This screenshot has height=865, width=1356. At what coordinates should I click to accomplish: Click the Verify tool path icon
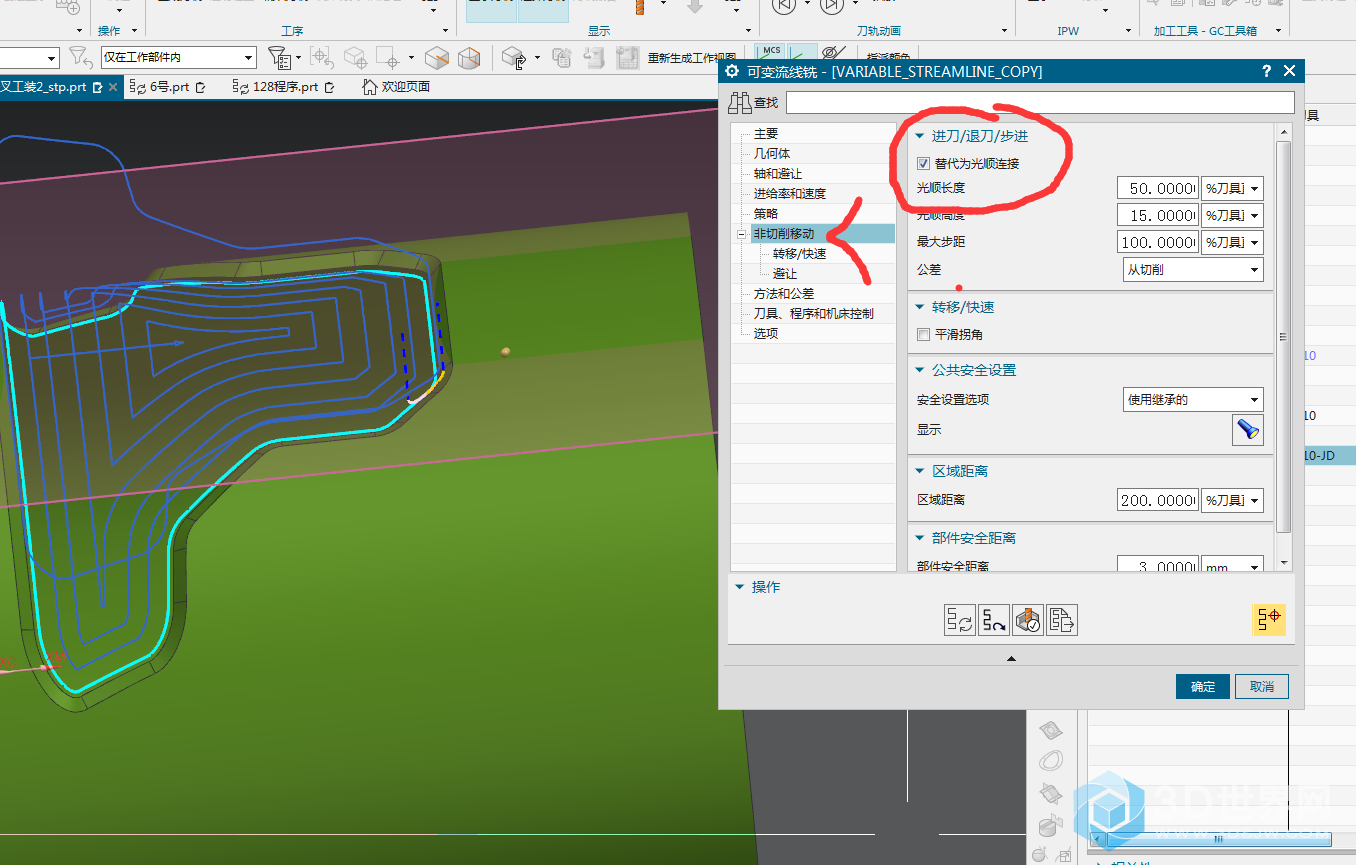[1028, 620]
